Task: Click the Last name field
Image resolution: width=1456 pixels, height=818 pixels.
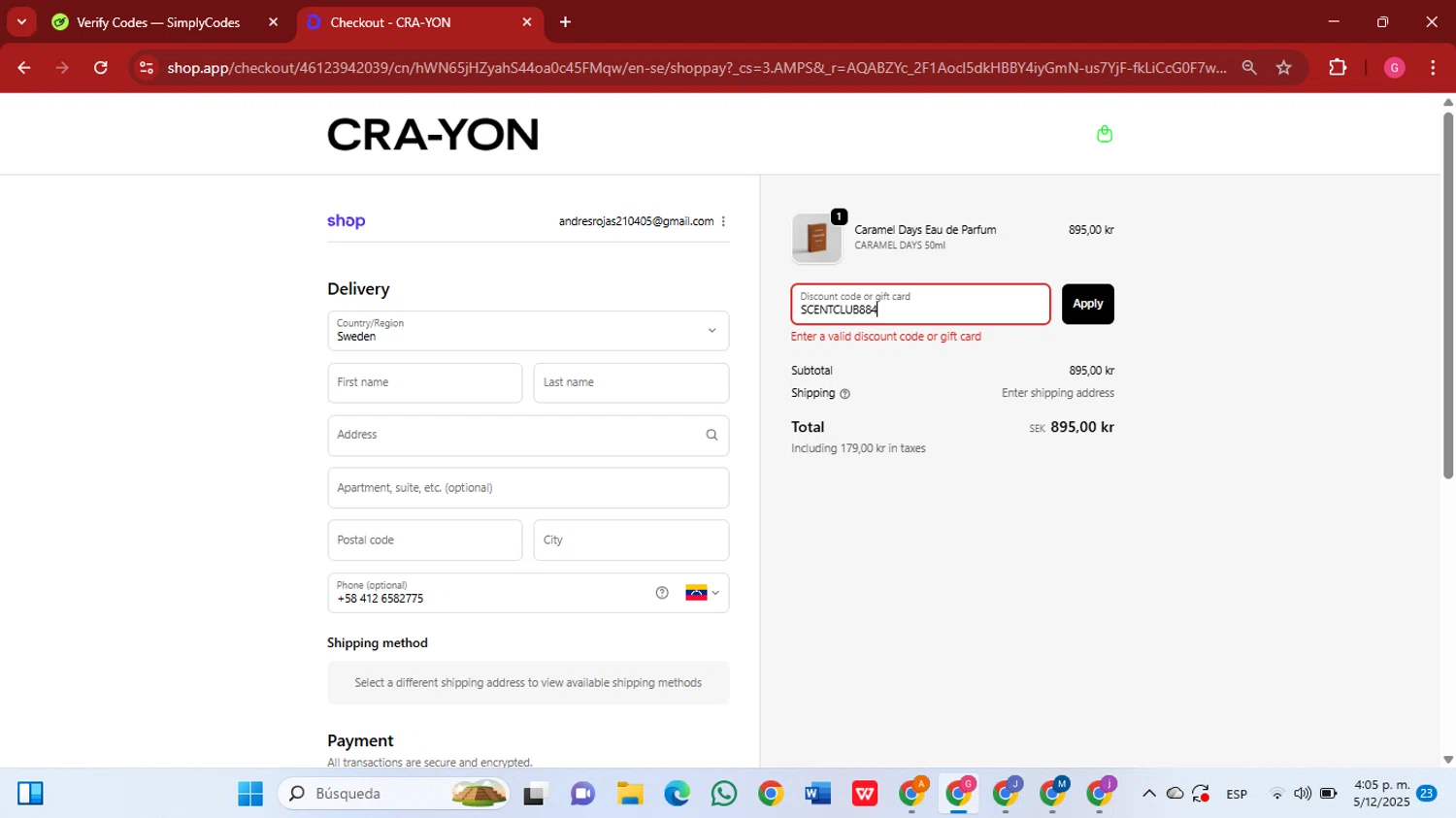Action: (631, 382)
